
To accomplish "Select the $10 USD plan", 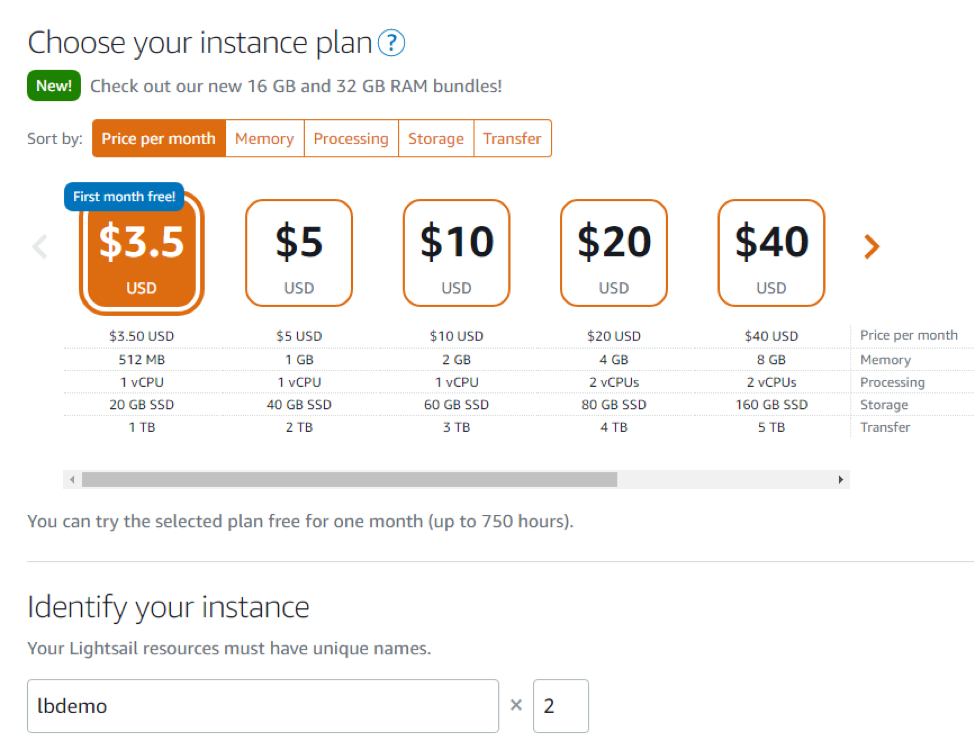I will click(456, 253).
